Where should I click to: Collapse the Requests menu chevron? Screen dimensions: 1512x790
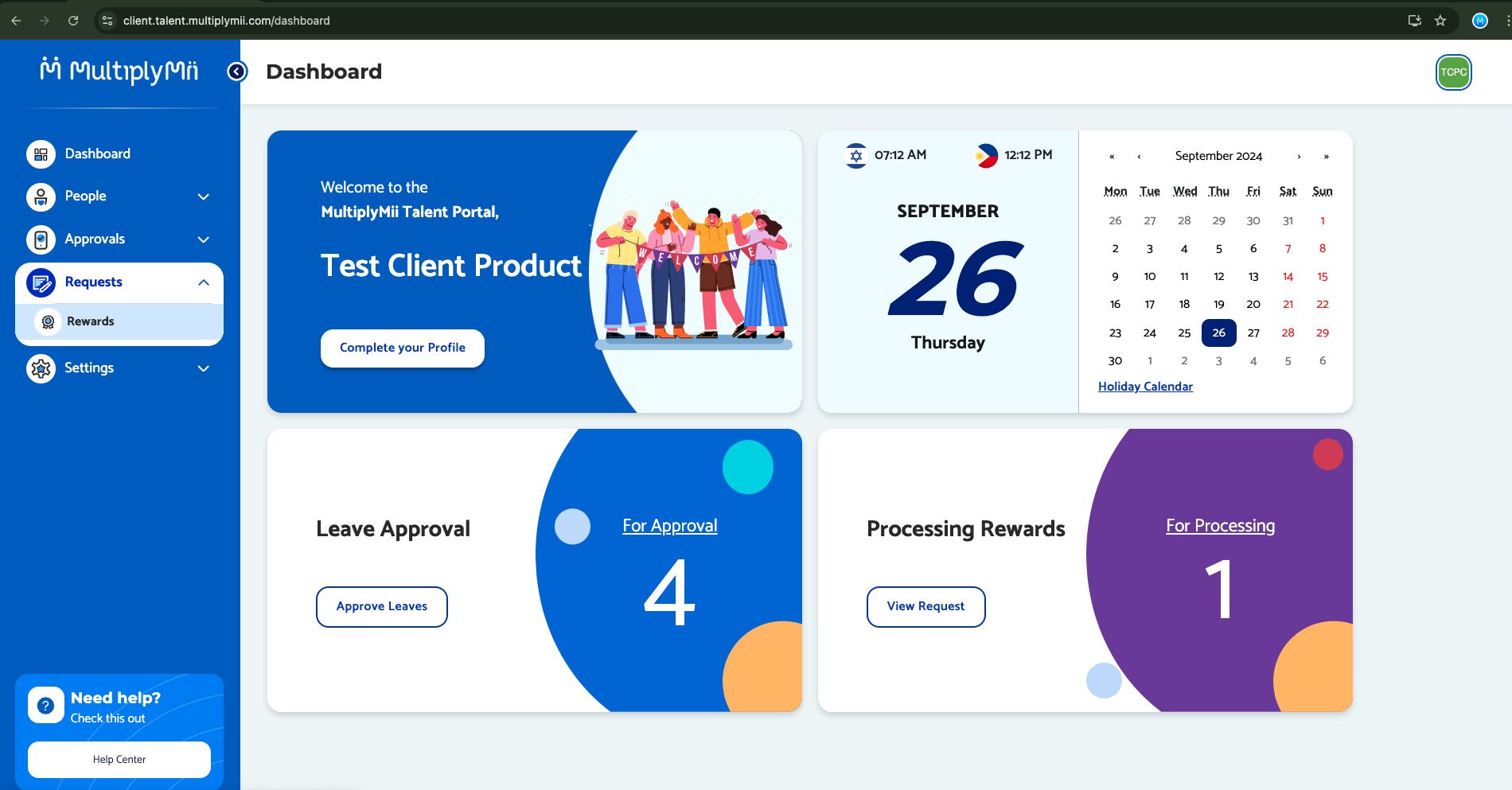[204, 282]
